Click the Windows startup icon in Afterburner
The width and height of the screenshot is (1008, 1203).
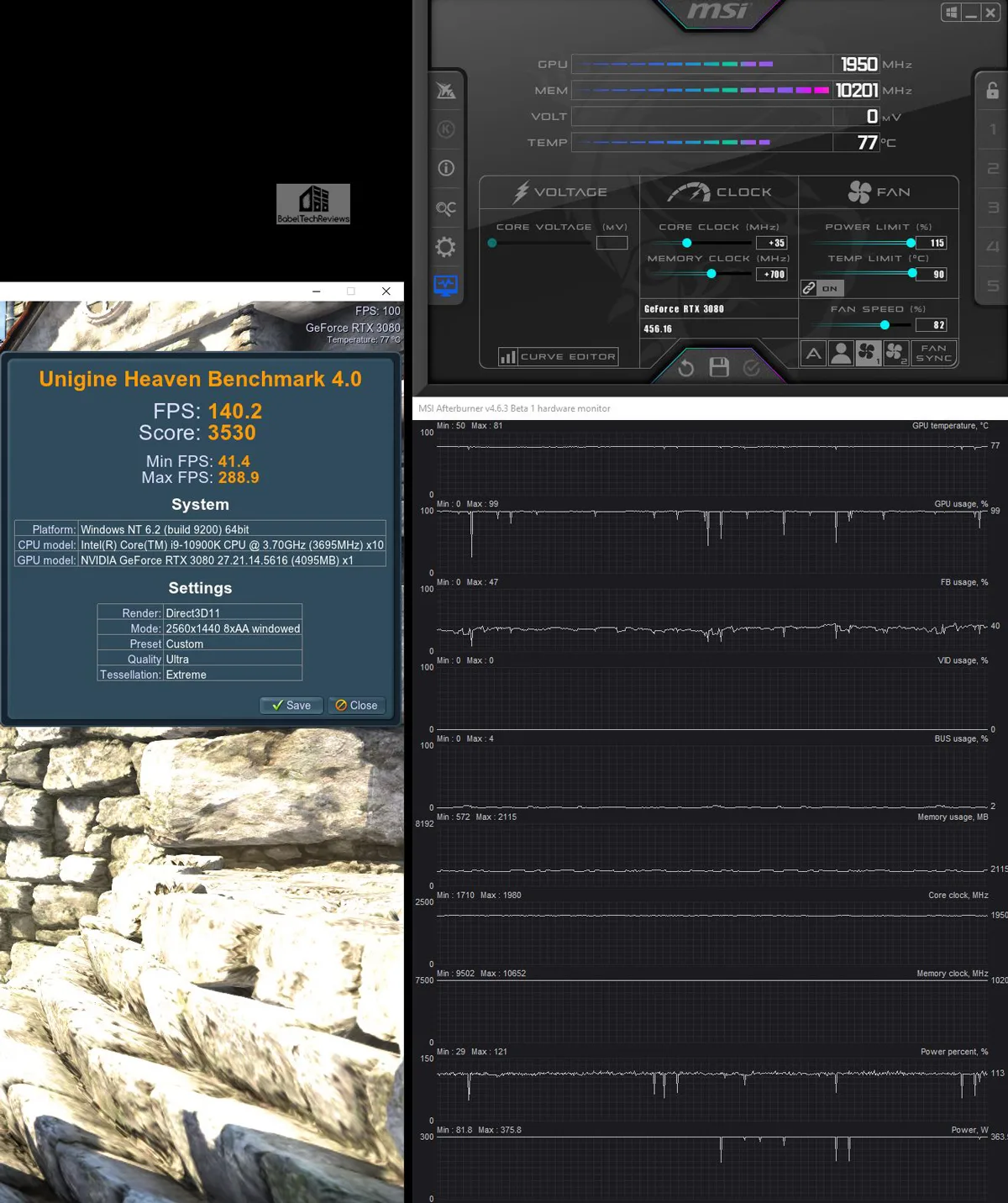pyautogui.click(x=952, y=13)
